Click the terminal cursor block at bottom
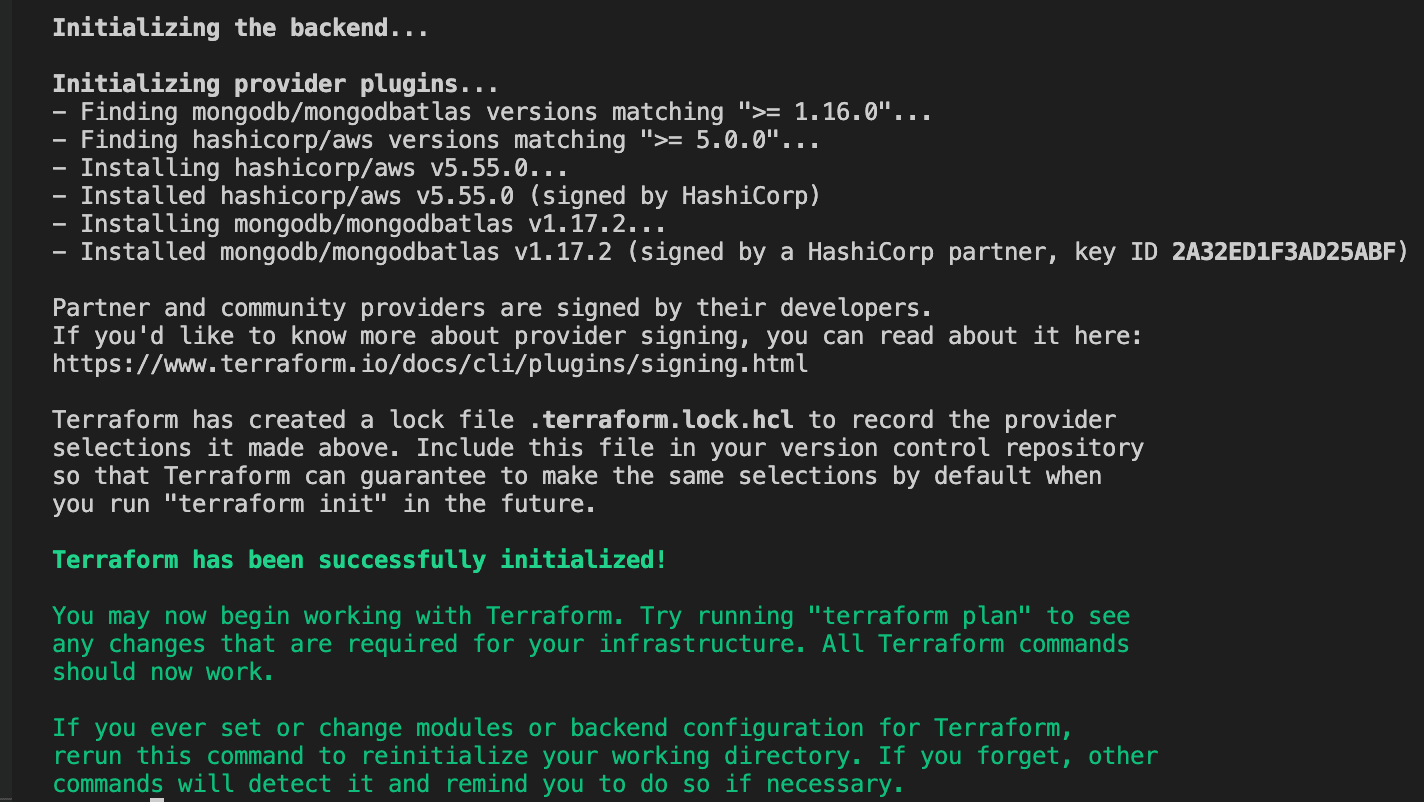1424x802 pixels. click(157, 799)
